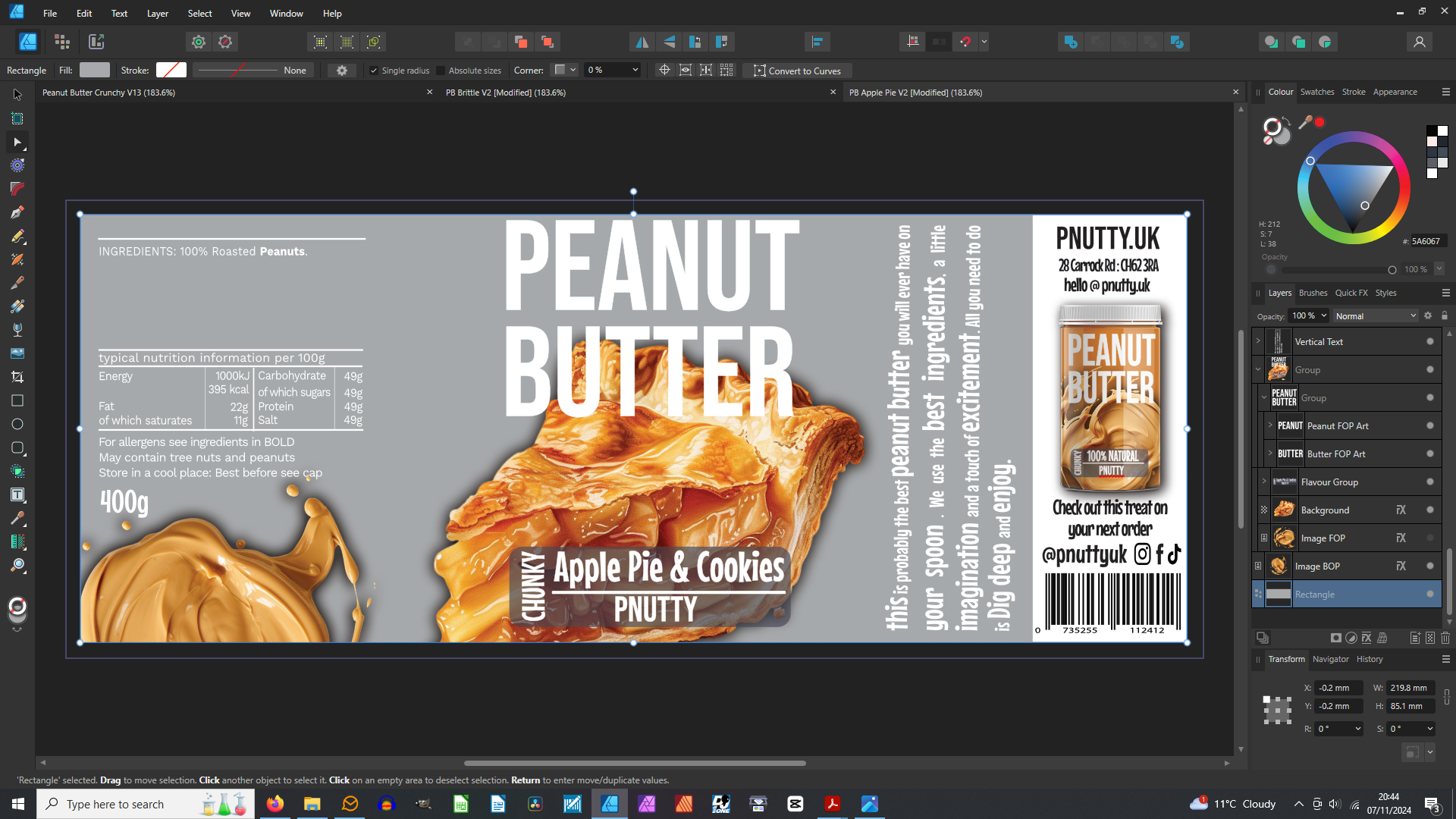Select the Shape Builder tool
Image resolution: width=1456 pixels, height=819 pixels.
tap(17, 471)
